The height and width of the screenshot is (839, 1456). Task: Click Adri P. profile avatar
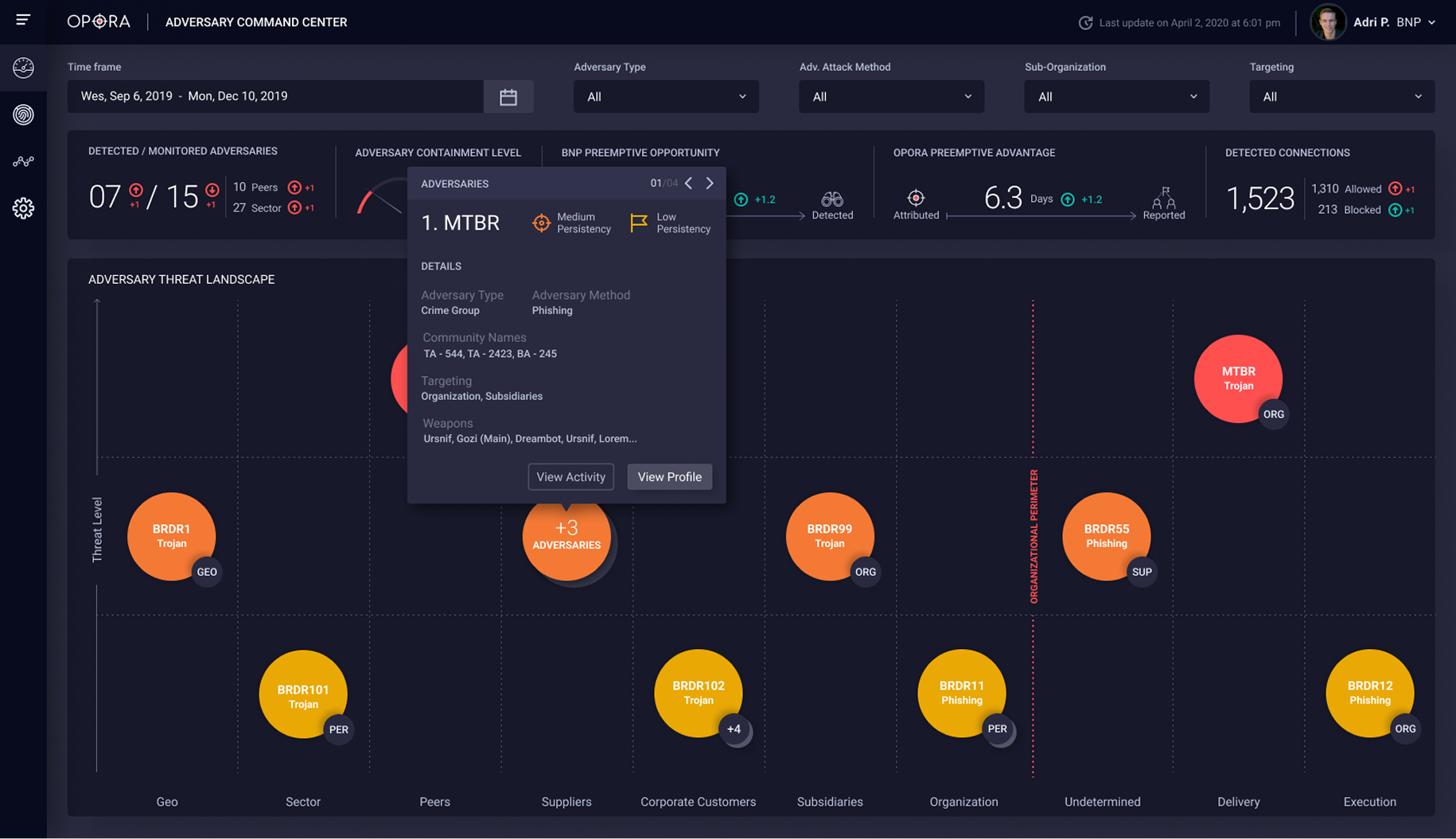coord(1327,22)
